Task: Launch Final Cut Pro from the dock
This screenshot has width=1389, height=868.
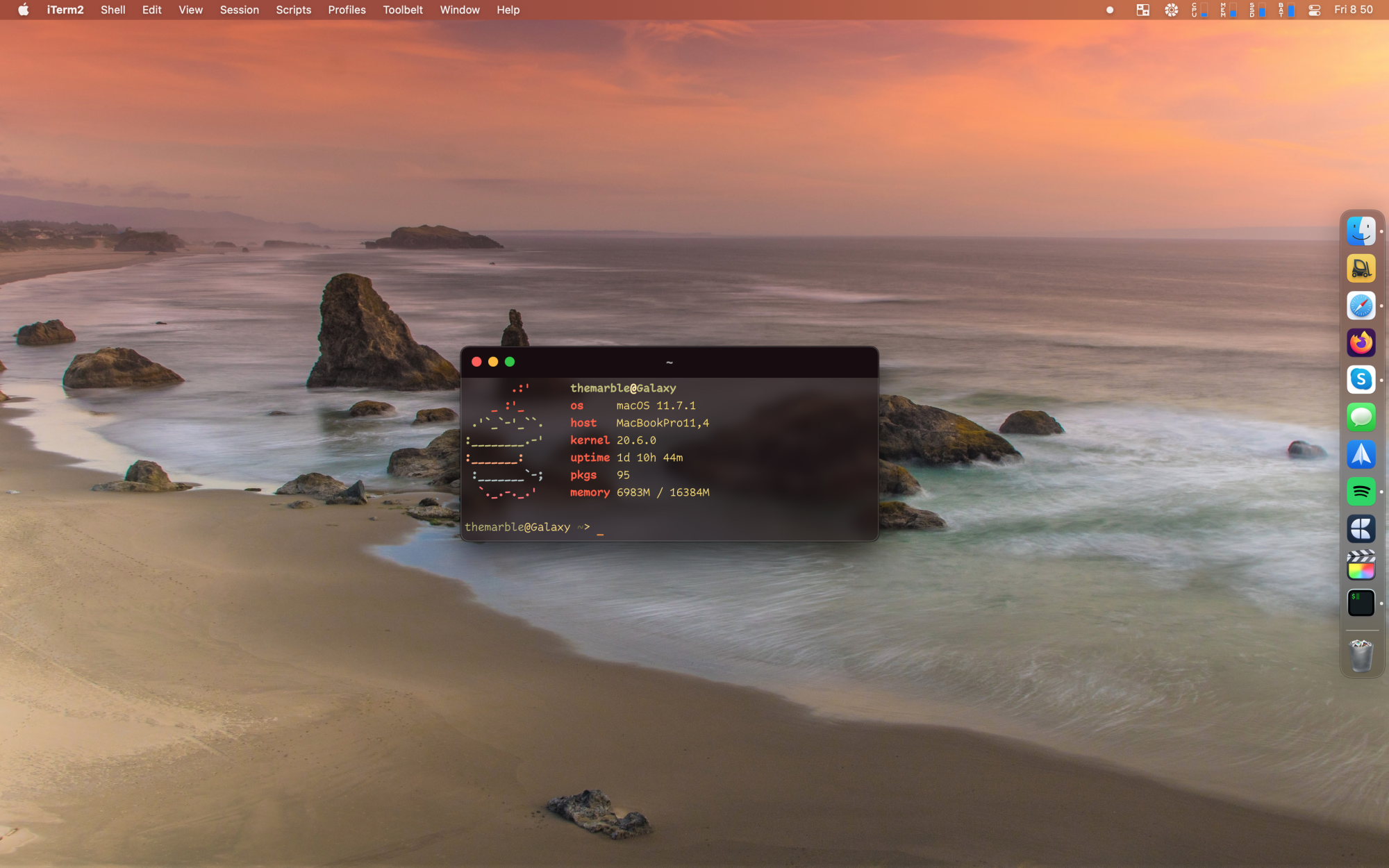Action: click(x=1361, y=566)
